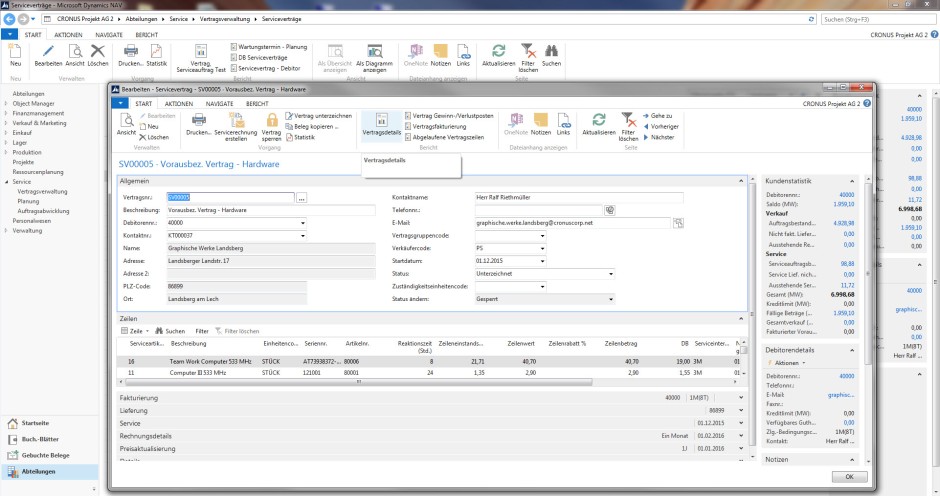Click Aktualisieren in the dialog ribbon
The height and width of the screenshot is (496, 940).
click(x=597, y=121)
